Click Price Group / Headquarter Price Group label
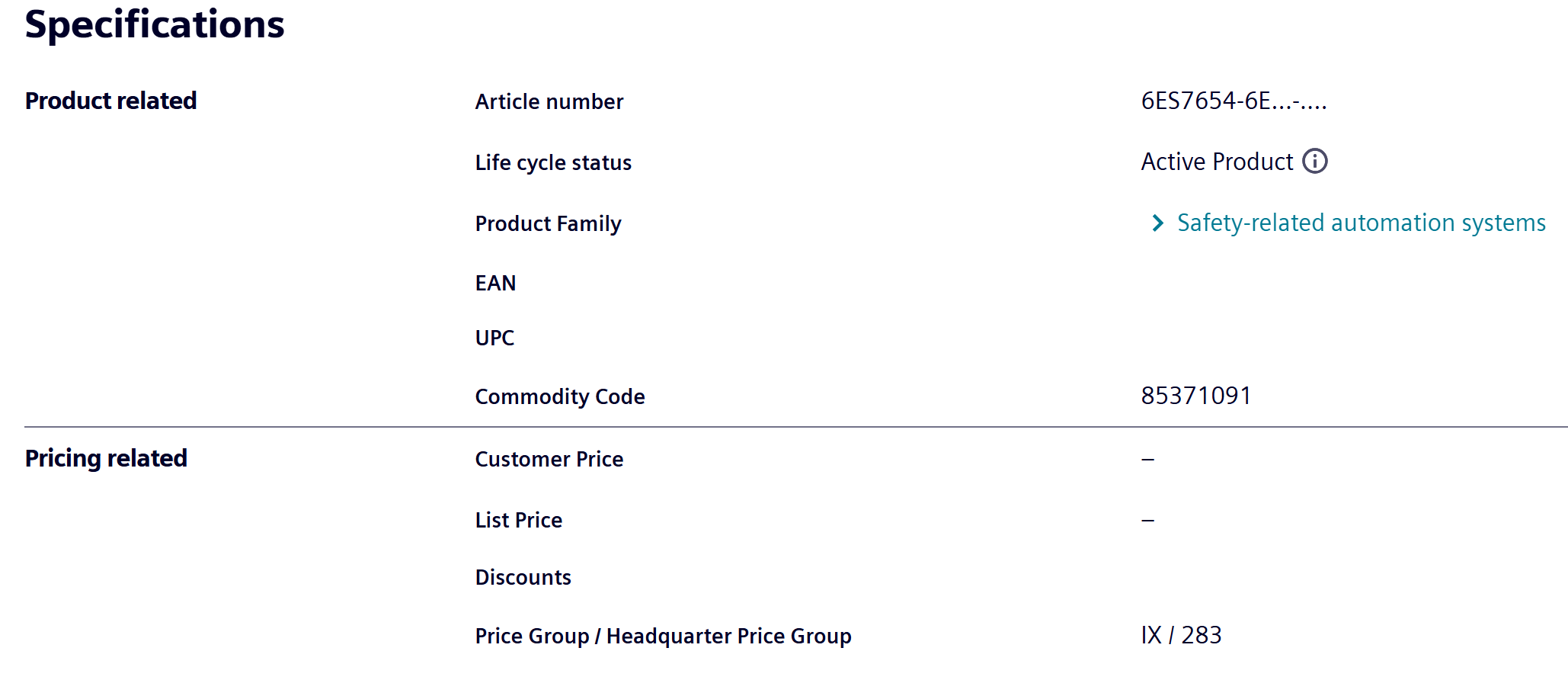The image size is (1568, 680). click(x=663, y=637)
